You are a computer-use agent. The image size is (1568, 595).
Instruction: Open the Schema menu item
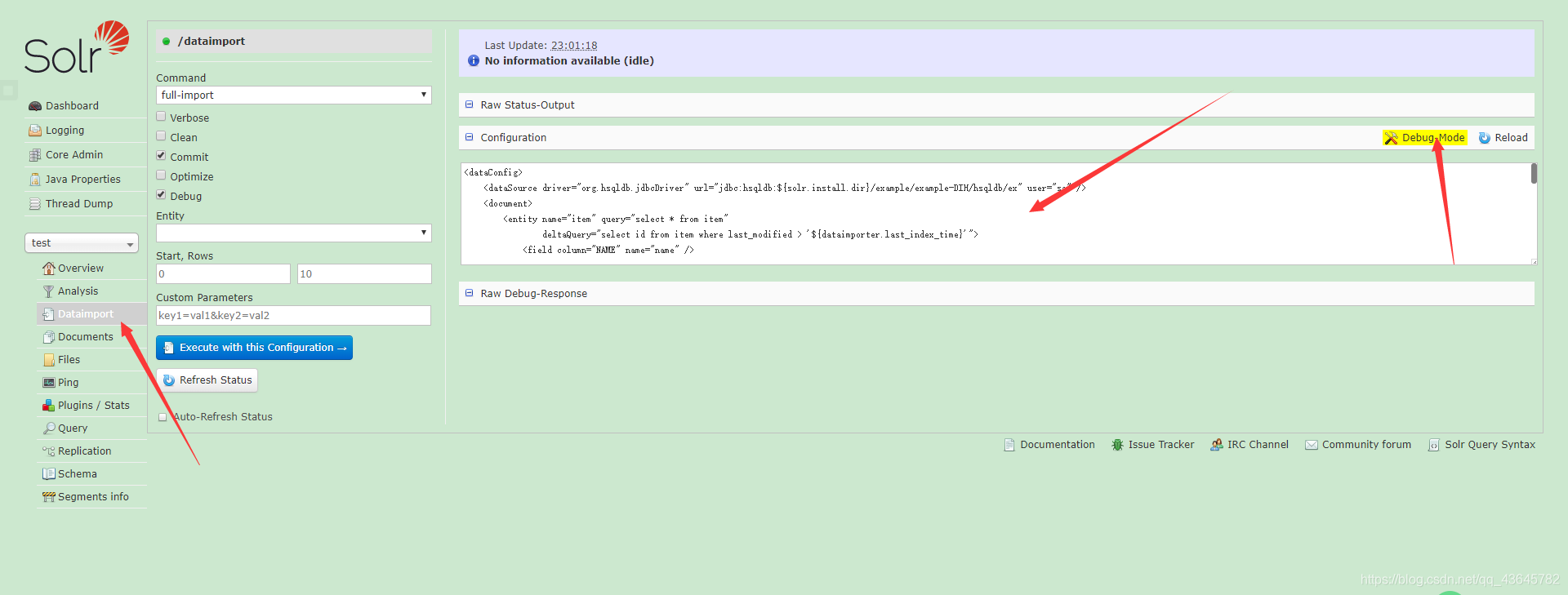point(91,474)
